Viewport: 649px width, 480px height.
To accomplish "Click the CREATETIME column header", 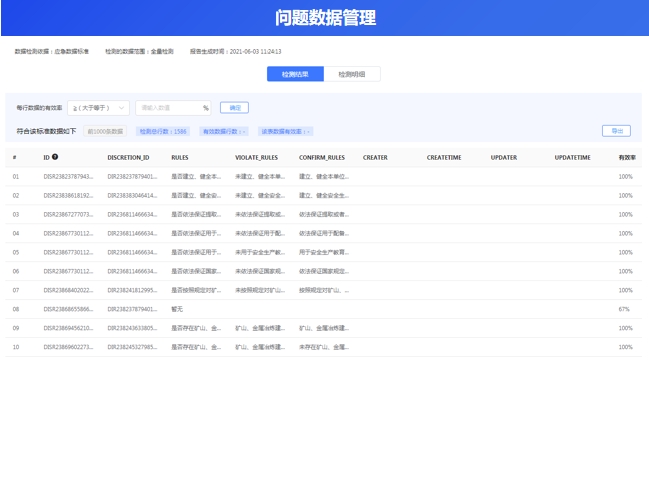I will pos(444,158).
